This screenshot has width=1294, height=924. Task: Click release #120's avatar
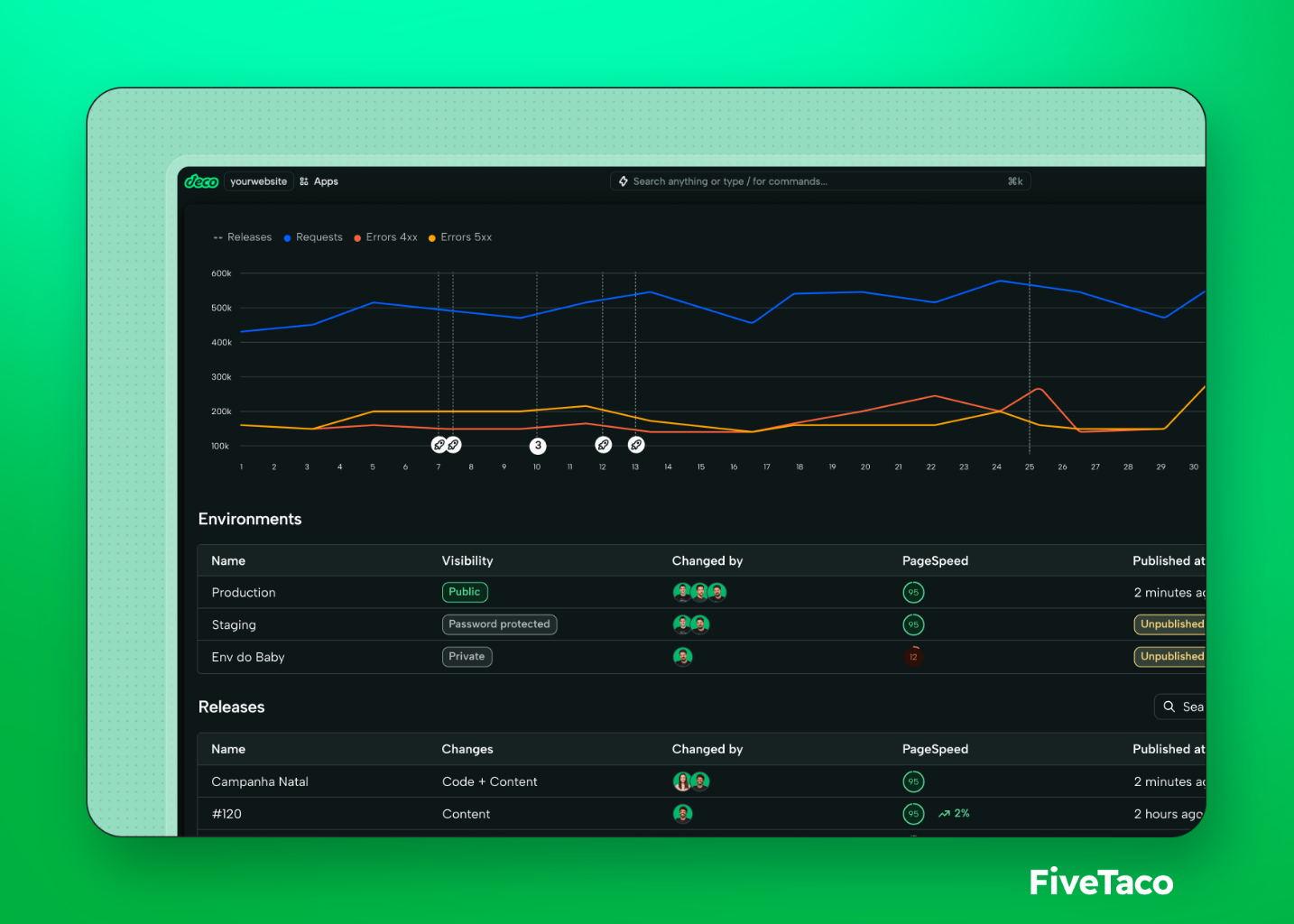tap(683, 814)
